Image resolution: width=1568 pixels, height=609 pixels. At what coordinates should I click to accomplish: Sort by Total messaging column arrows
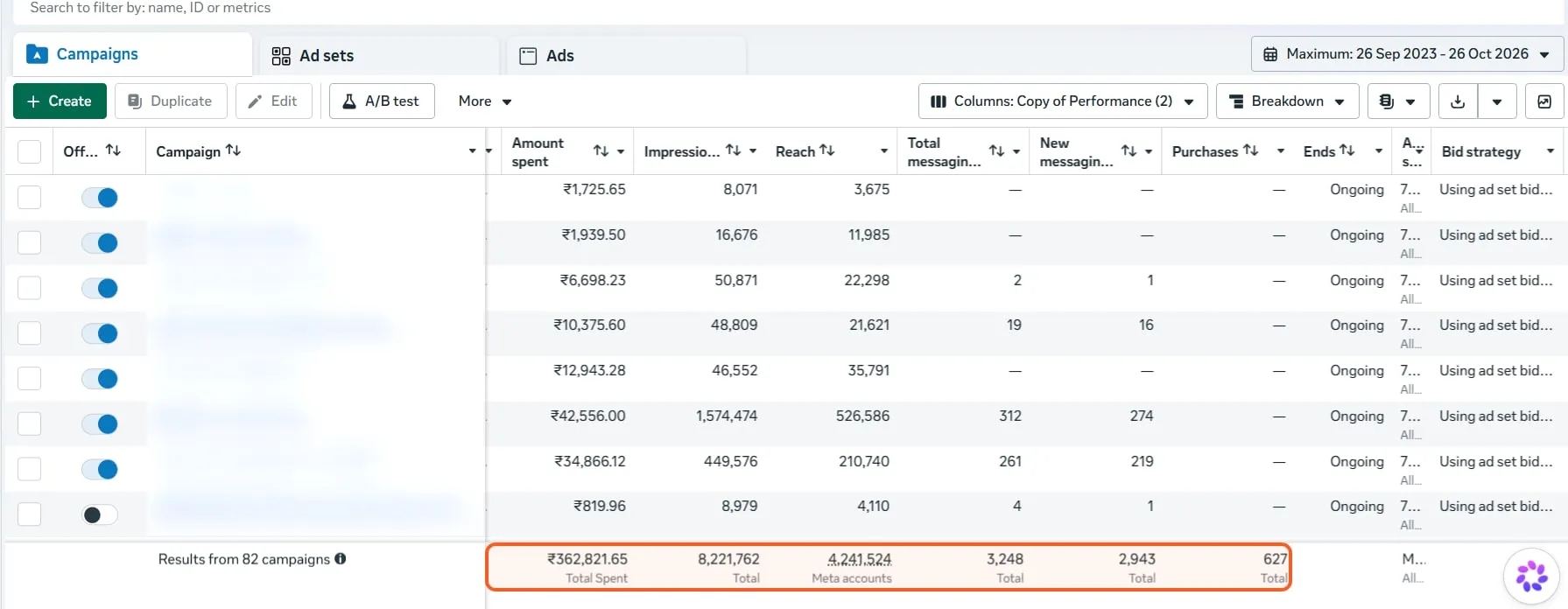[x=996, y=151]
